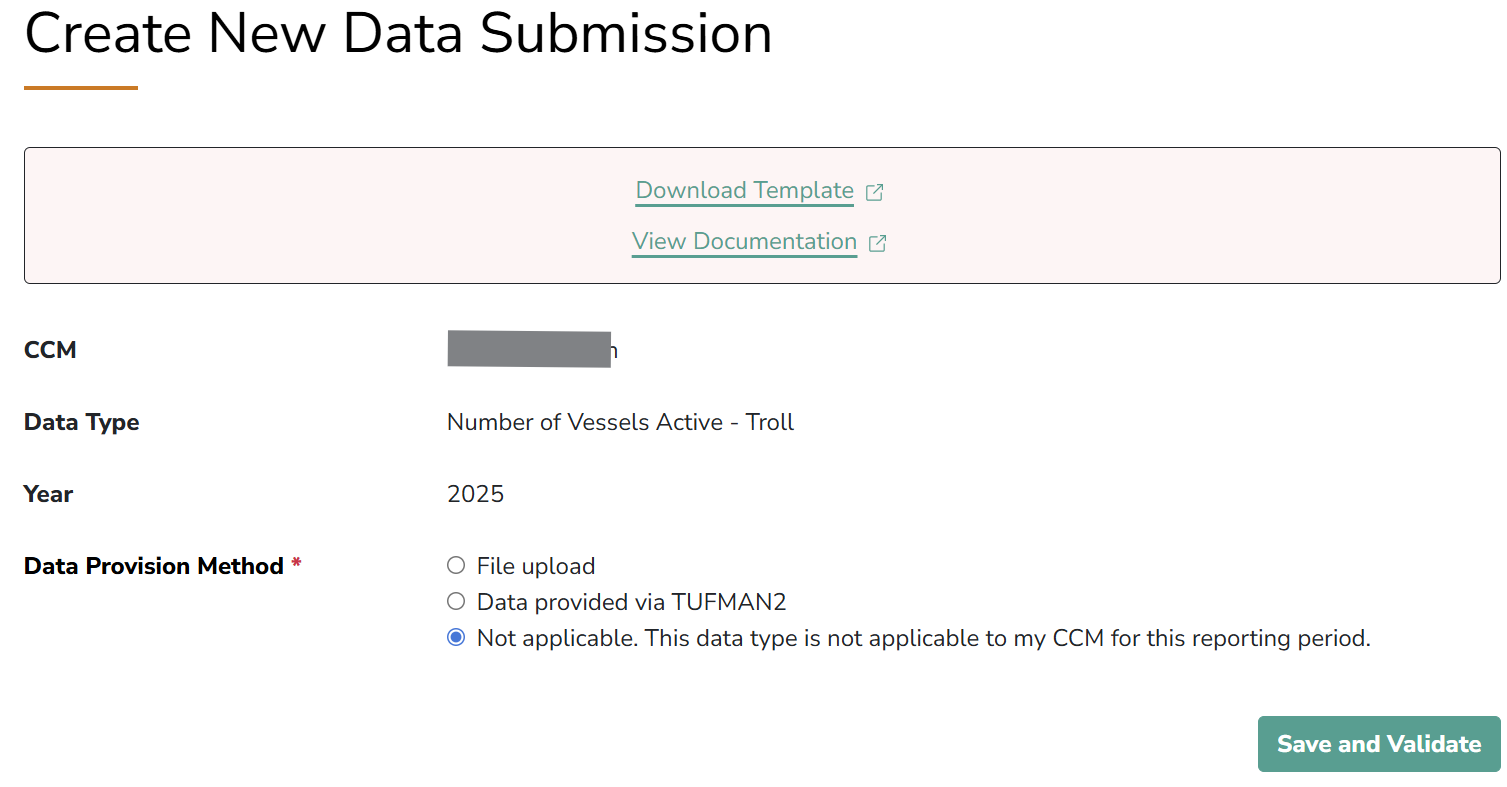The height and width of the screenshot is (787, 1507).
Task: Click the 2025 year value
Action: point(476,494)
